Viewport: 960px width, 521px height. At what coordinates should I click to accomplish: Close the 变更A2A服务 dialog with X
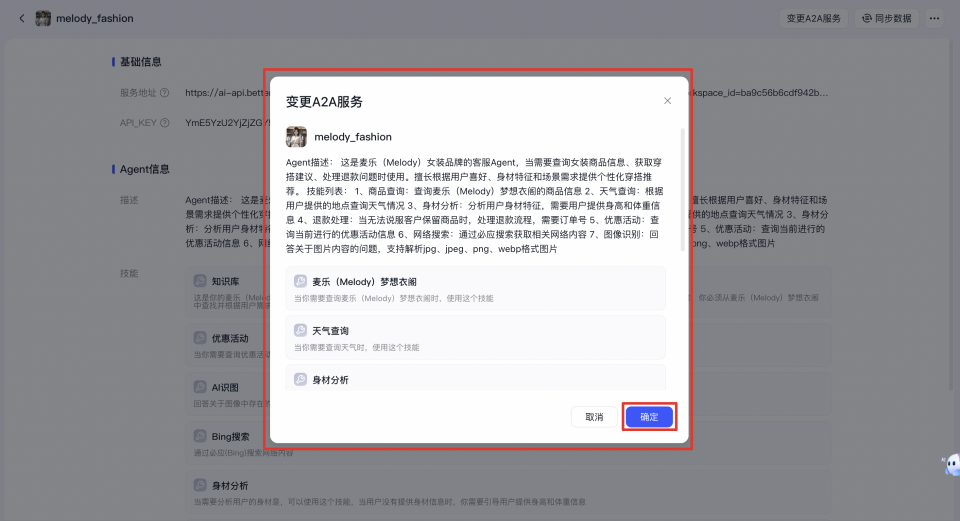tap(668, 101)
